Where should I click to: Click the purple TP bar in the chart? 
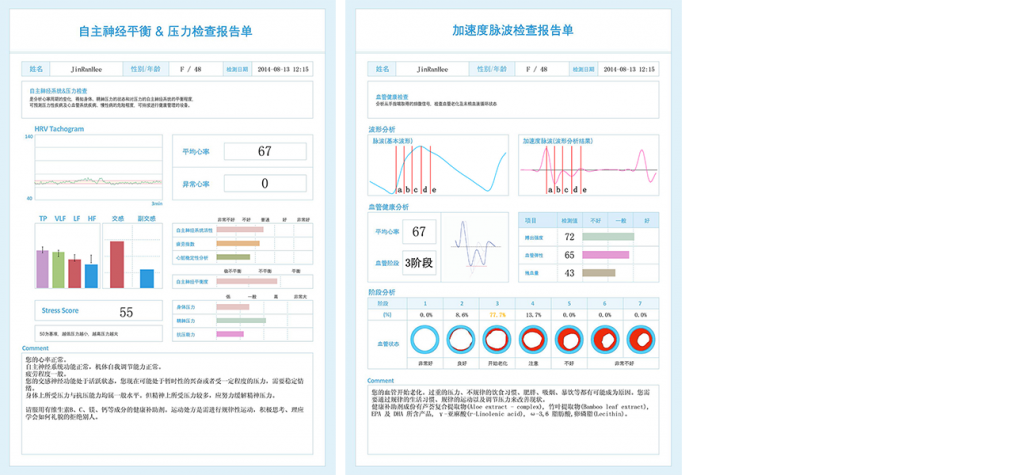tap(42, 269)
